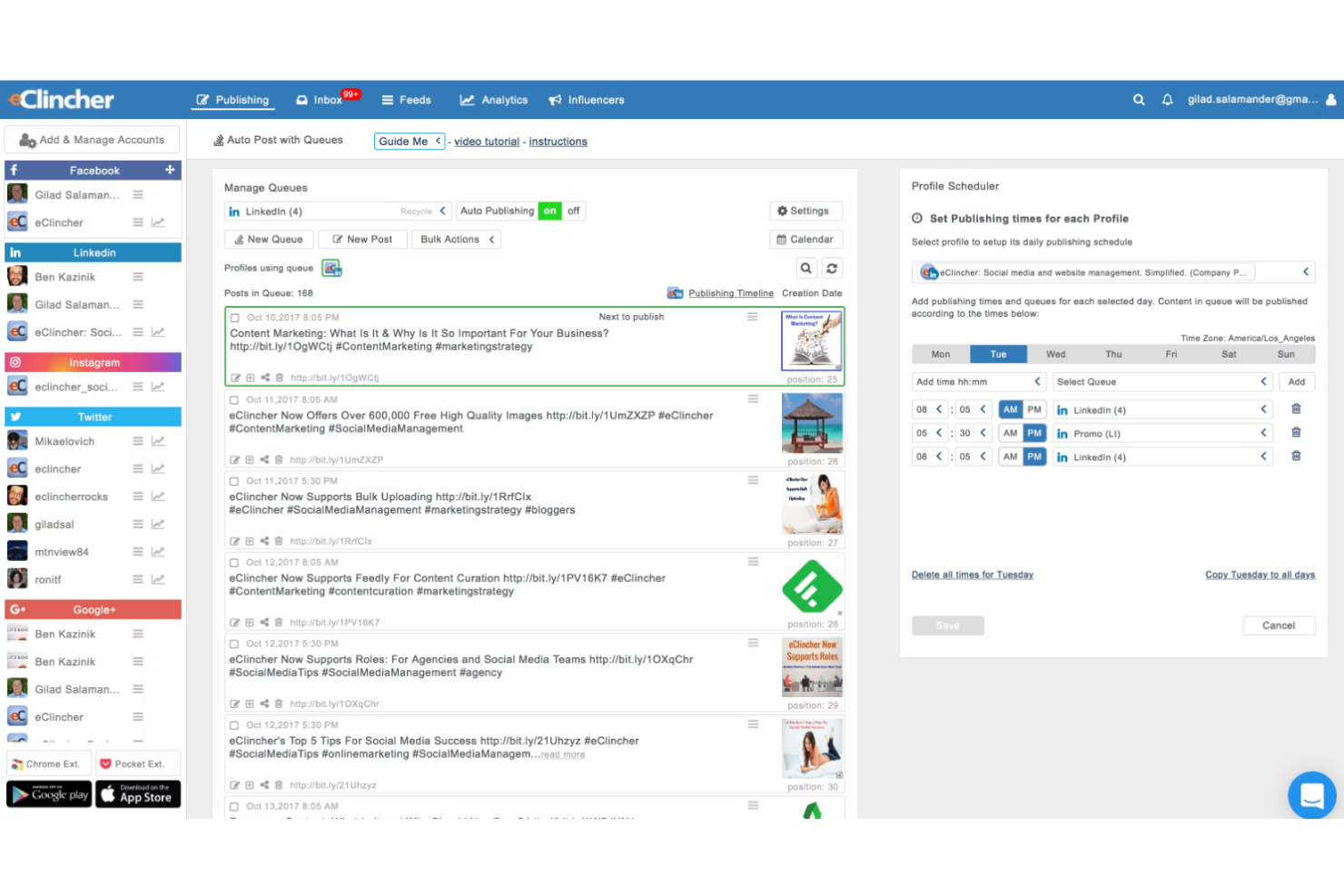Cancel the Profile Scheduler

click(1279, 625)
